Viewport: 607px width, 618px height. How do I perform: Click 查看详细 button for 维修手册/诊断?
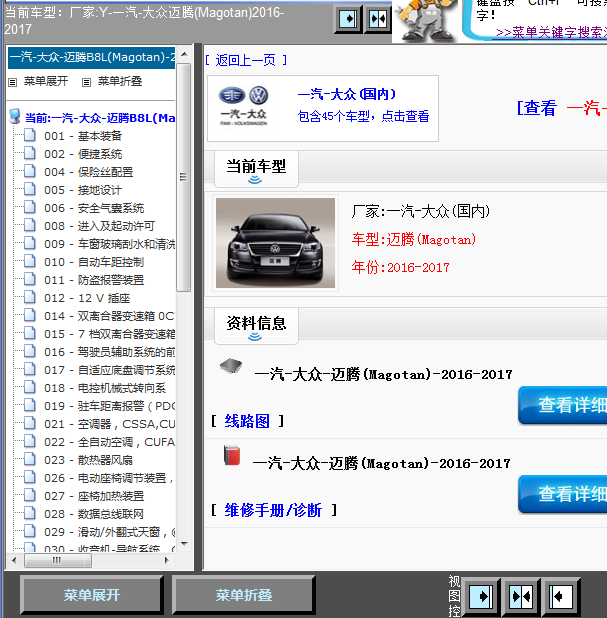coord(563,494)
